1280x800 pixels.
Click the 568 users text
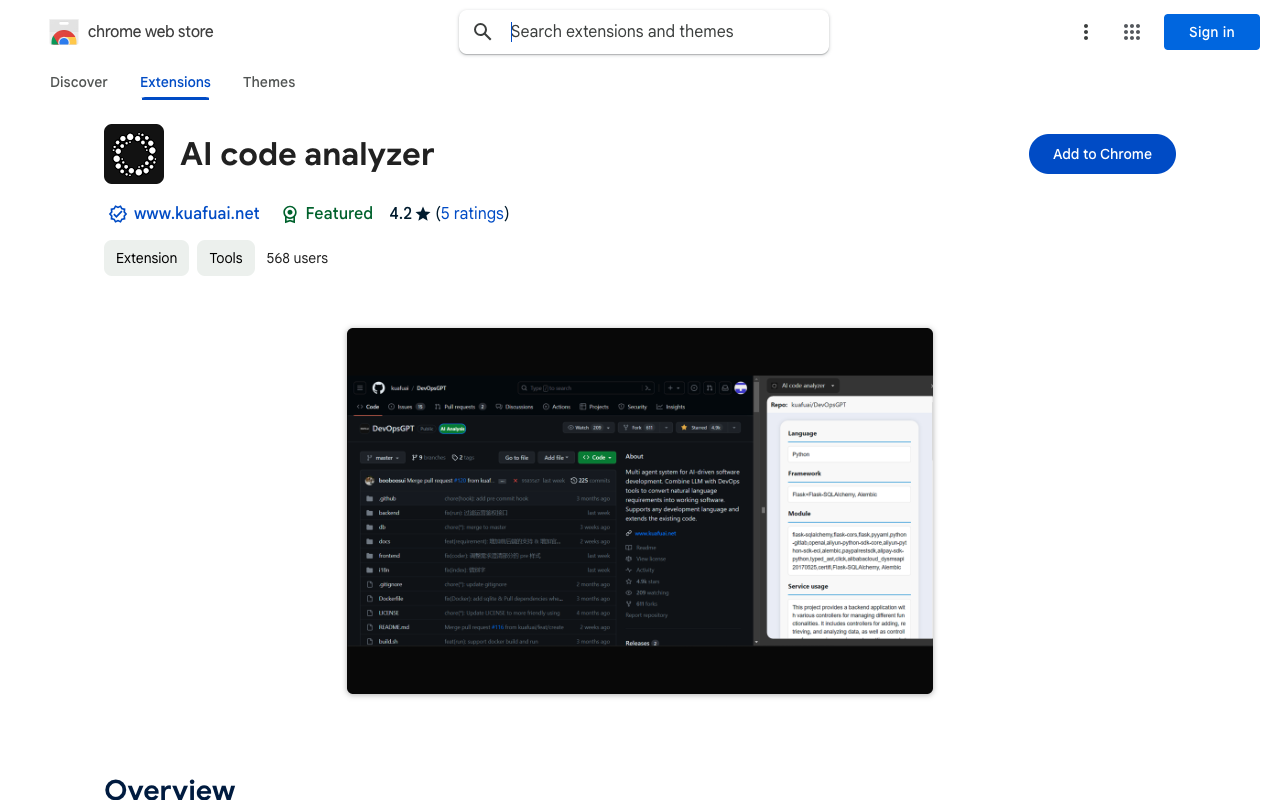click(x=297, y=258)
